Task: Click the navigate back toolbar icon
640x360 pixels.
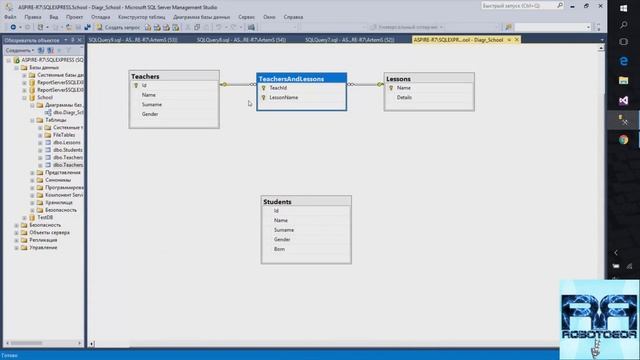Action: [13, 27]
